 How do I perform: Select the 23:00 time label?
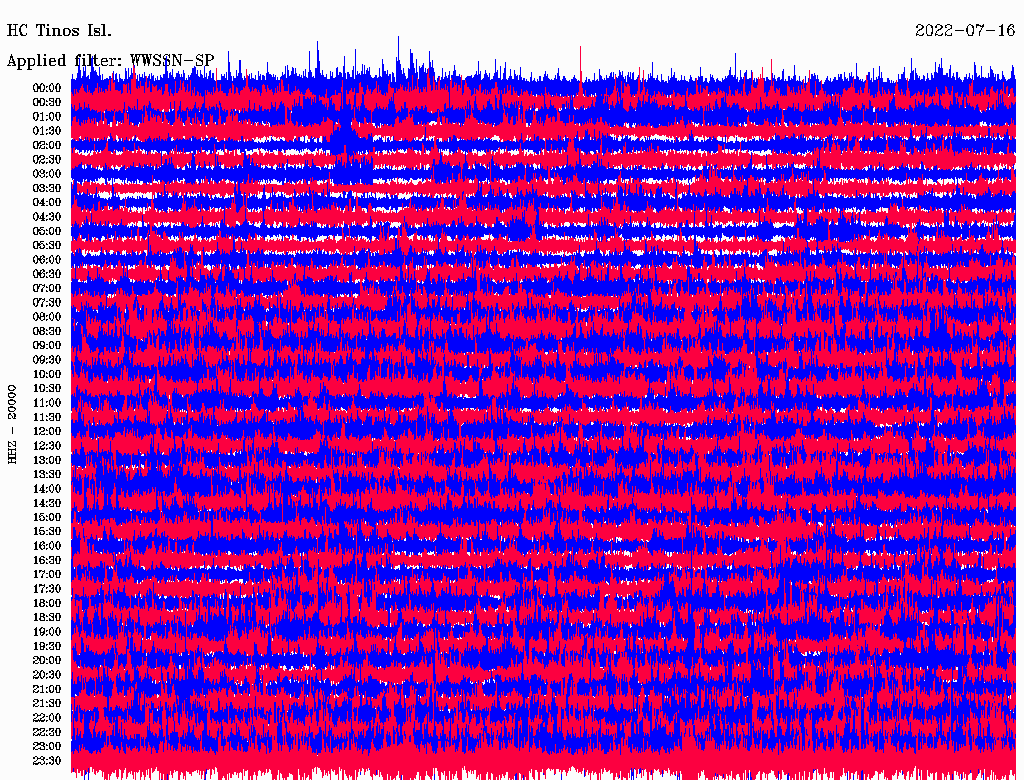(47, 746)
